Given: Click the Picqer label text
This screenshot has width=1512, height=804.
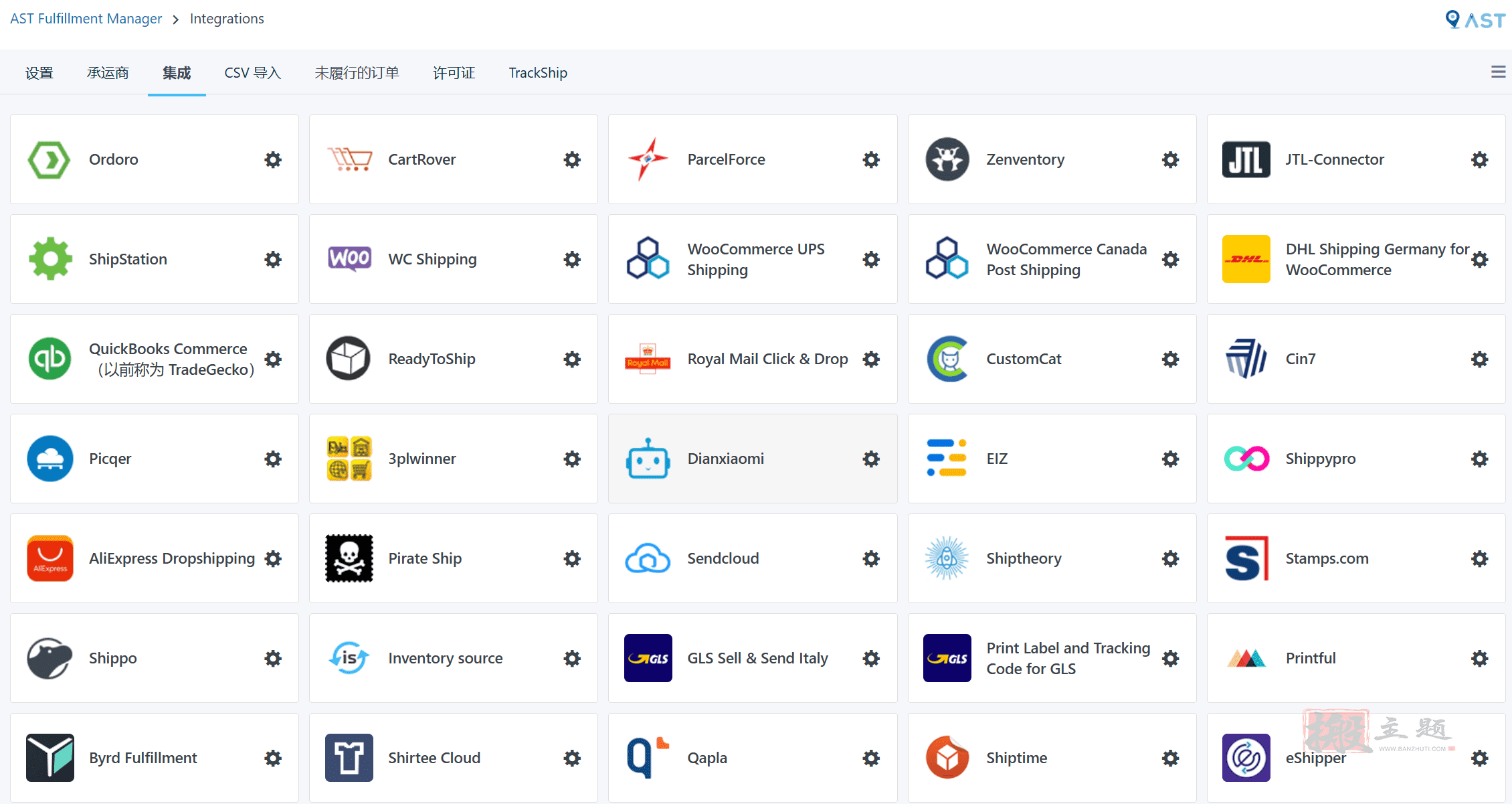Looking at the screenshot, I should tap(110, 459).
